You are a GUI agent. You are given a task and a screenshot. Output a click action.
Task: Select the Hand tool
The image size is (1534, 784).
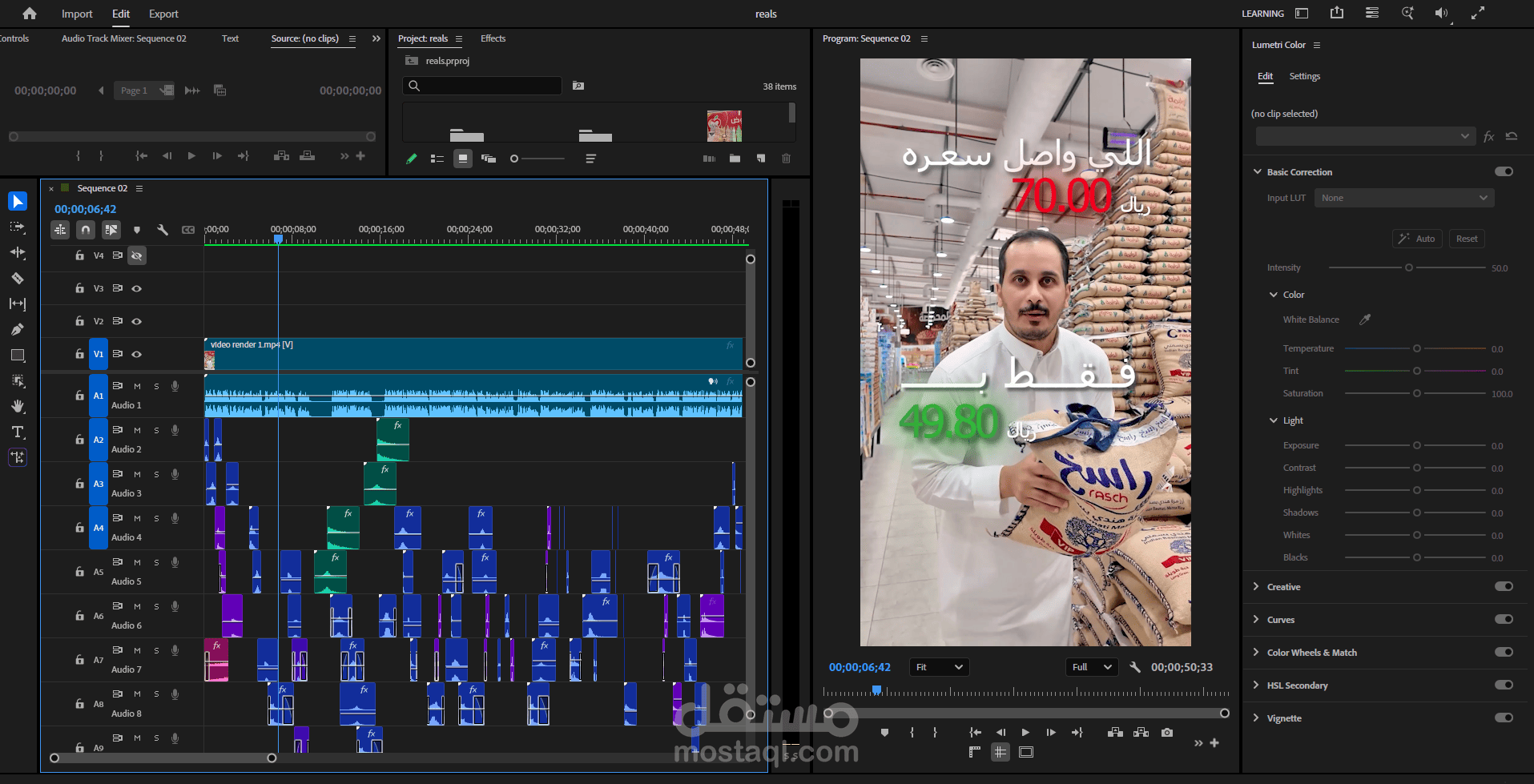[x=18, y=406]
